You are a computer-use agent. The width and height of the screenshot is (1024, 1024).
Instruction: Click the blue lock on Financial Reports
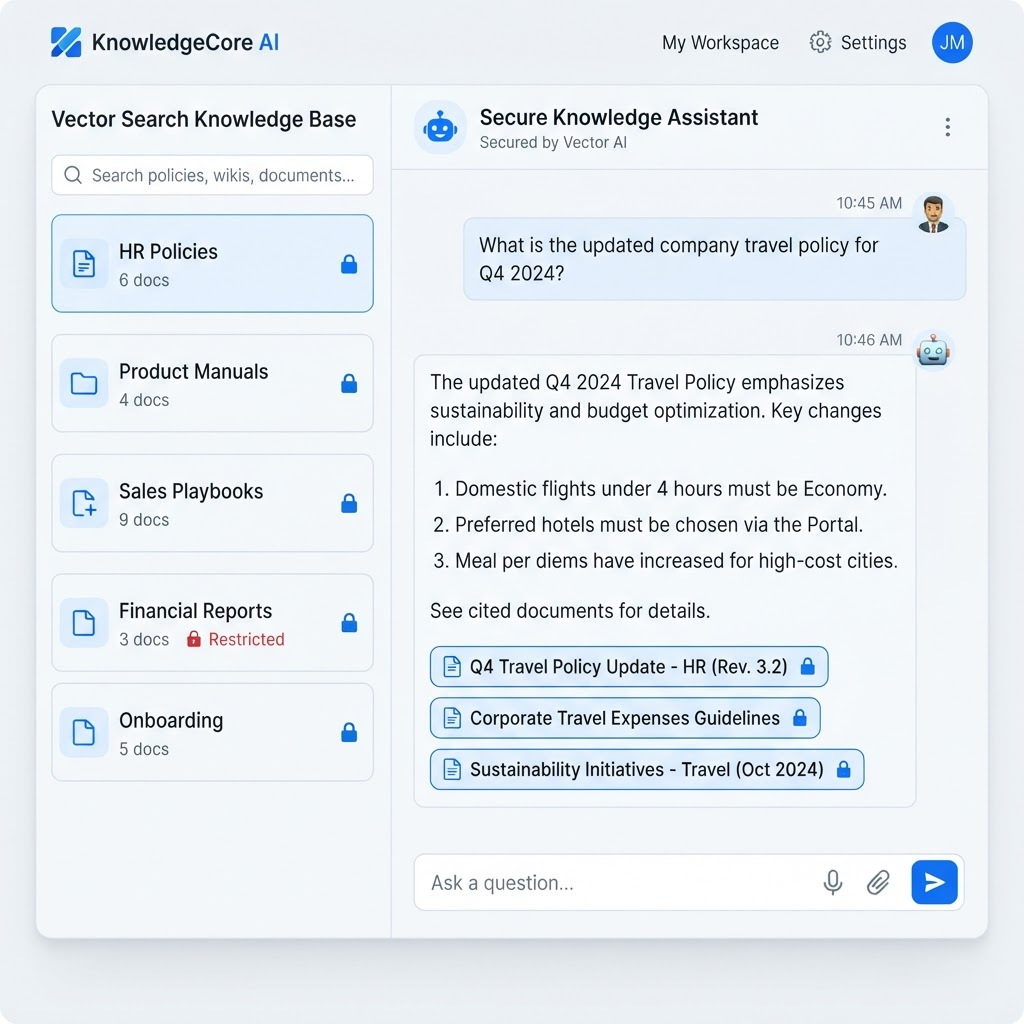pos(349,623)
